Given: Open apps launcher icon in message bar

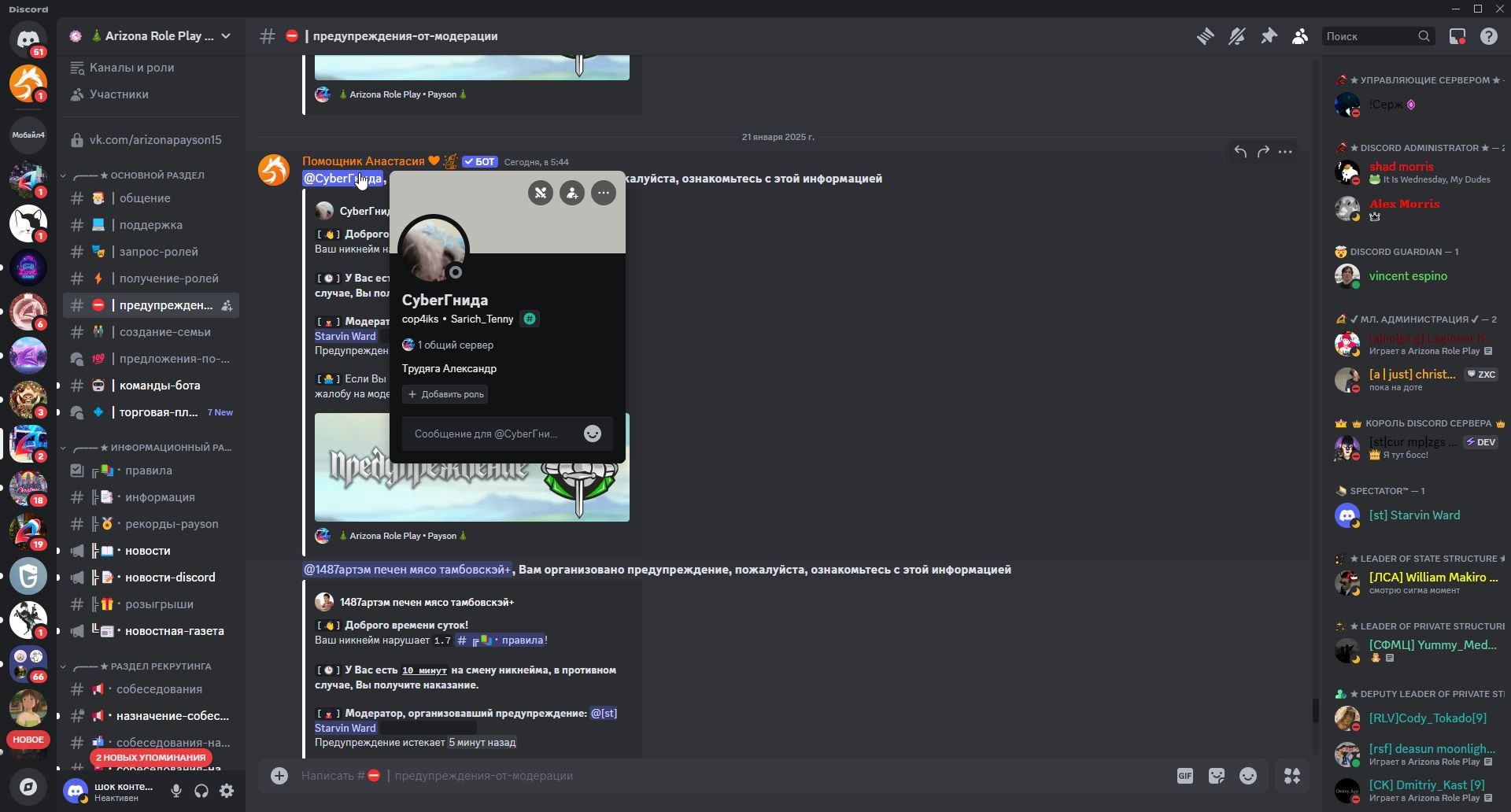Looking at the screenshot, I should pos(1292,776).
